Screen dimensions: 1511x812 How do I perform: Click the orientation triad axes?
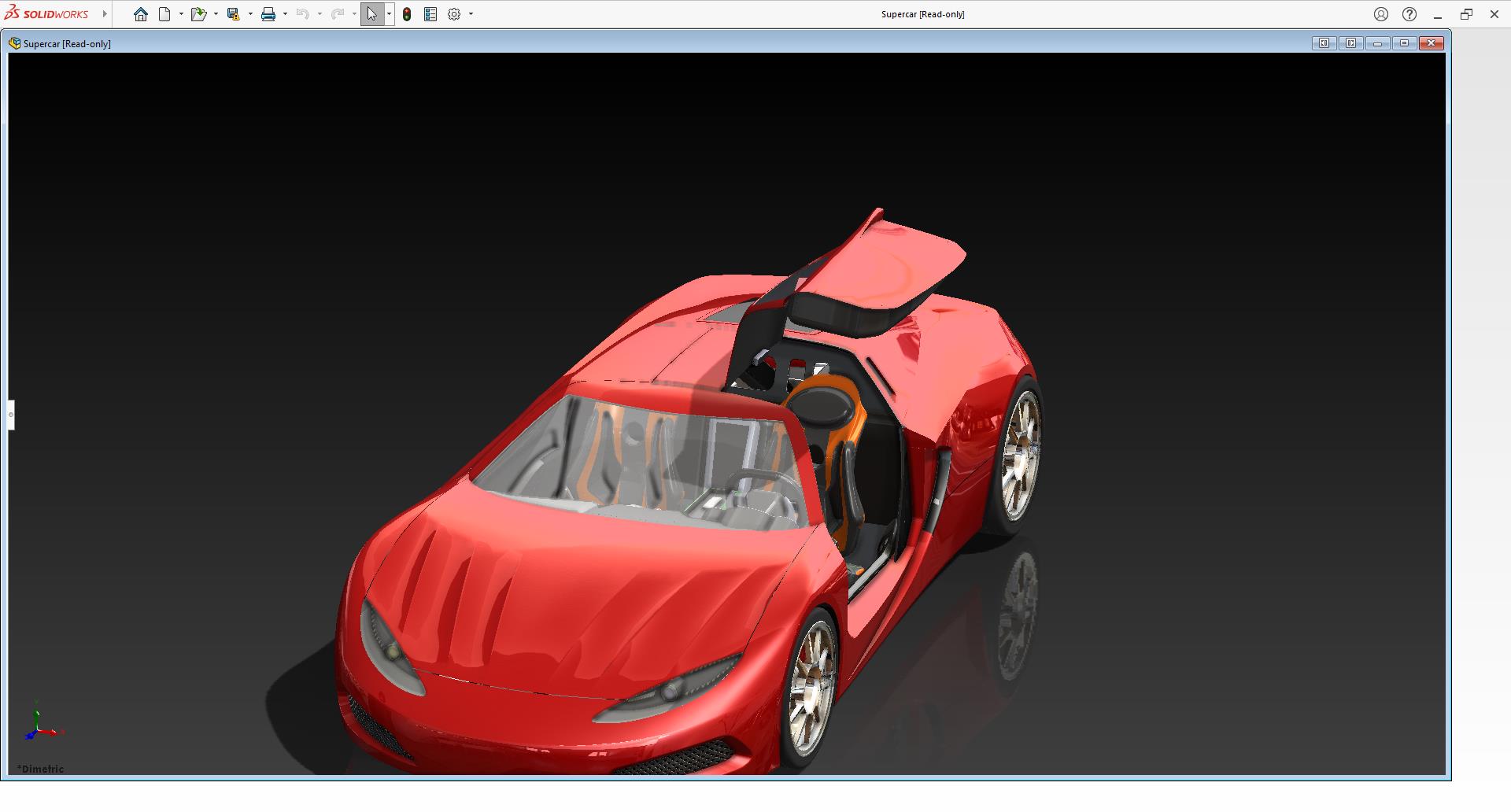coord(39,724)
